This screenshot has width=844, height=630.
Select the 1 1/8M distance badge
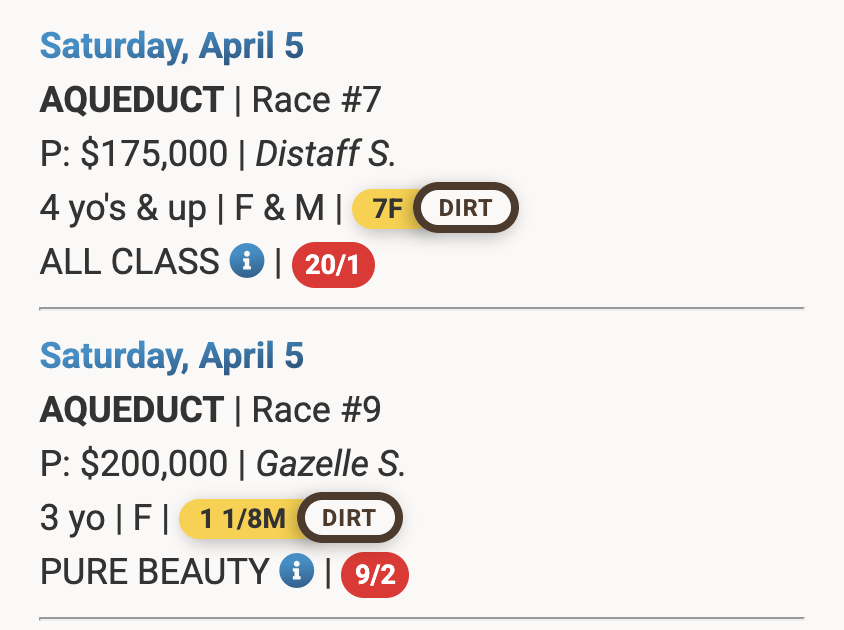click(241, 519)
